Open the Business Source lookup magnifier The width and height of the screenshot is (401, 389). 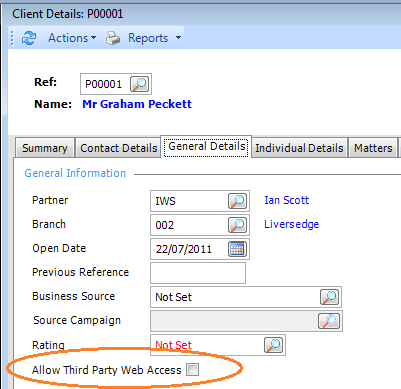click(x=330, y=297)
